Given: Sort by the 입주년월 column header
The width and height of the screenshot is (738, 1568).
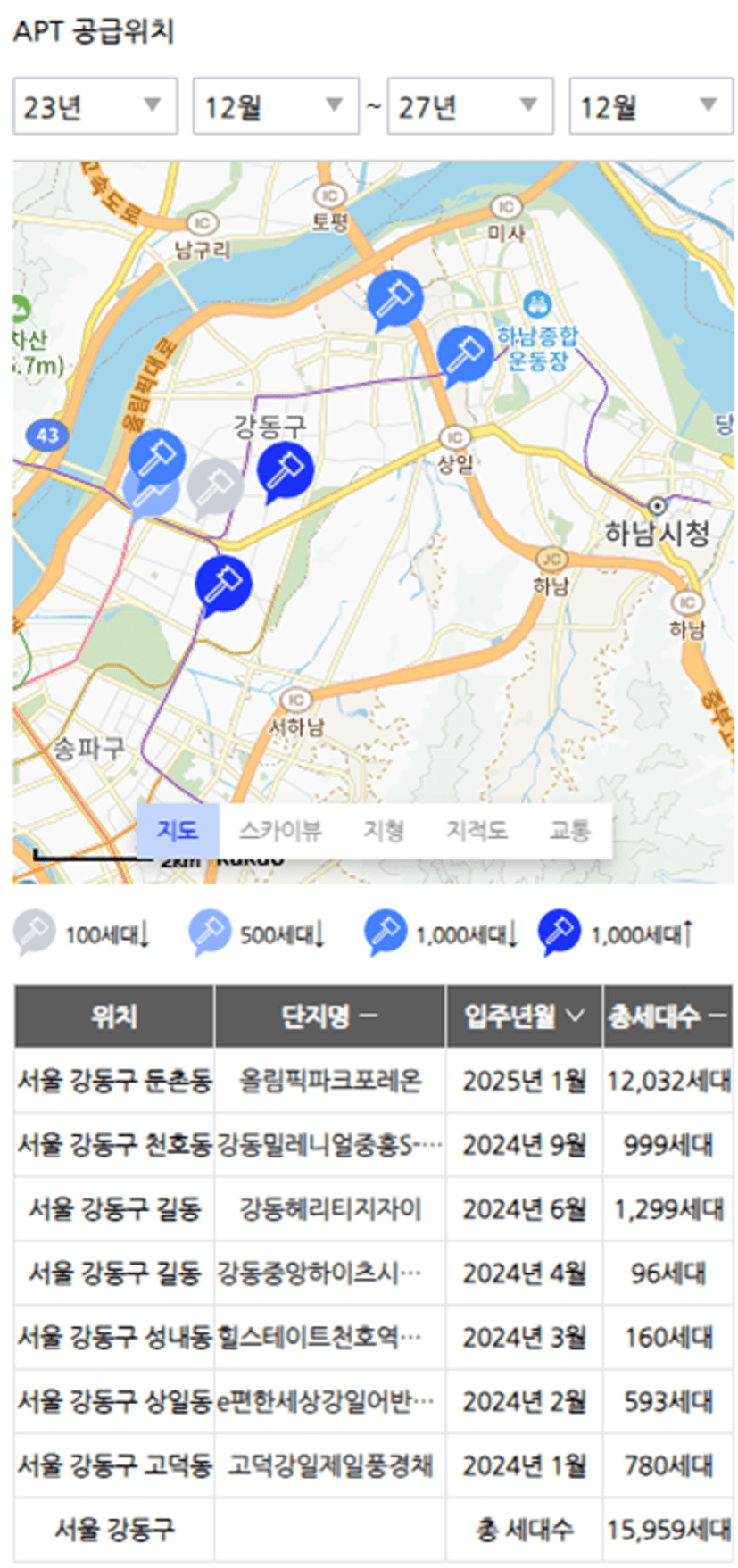Looking at the screenshot, I should tap(525, 1016).
